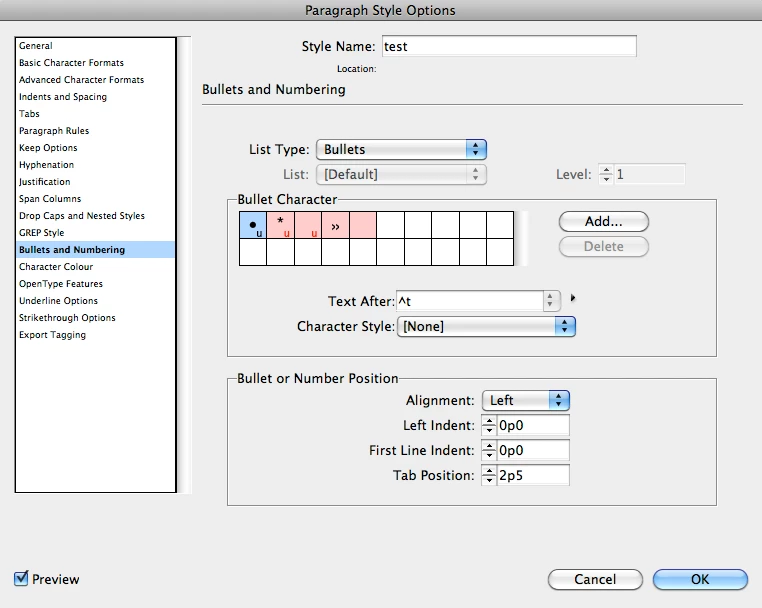
Task: Open the Keep Options category
Action: tap(95, 148)
